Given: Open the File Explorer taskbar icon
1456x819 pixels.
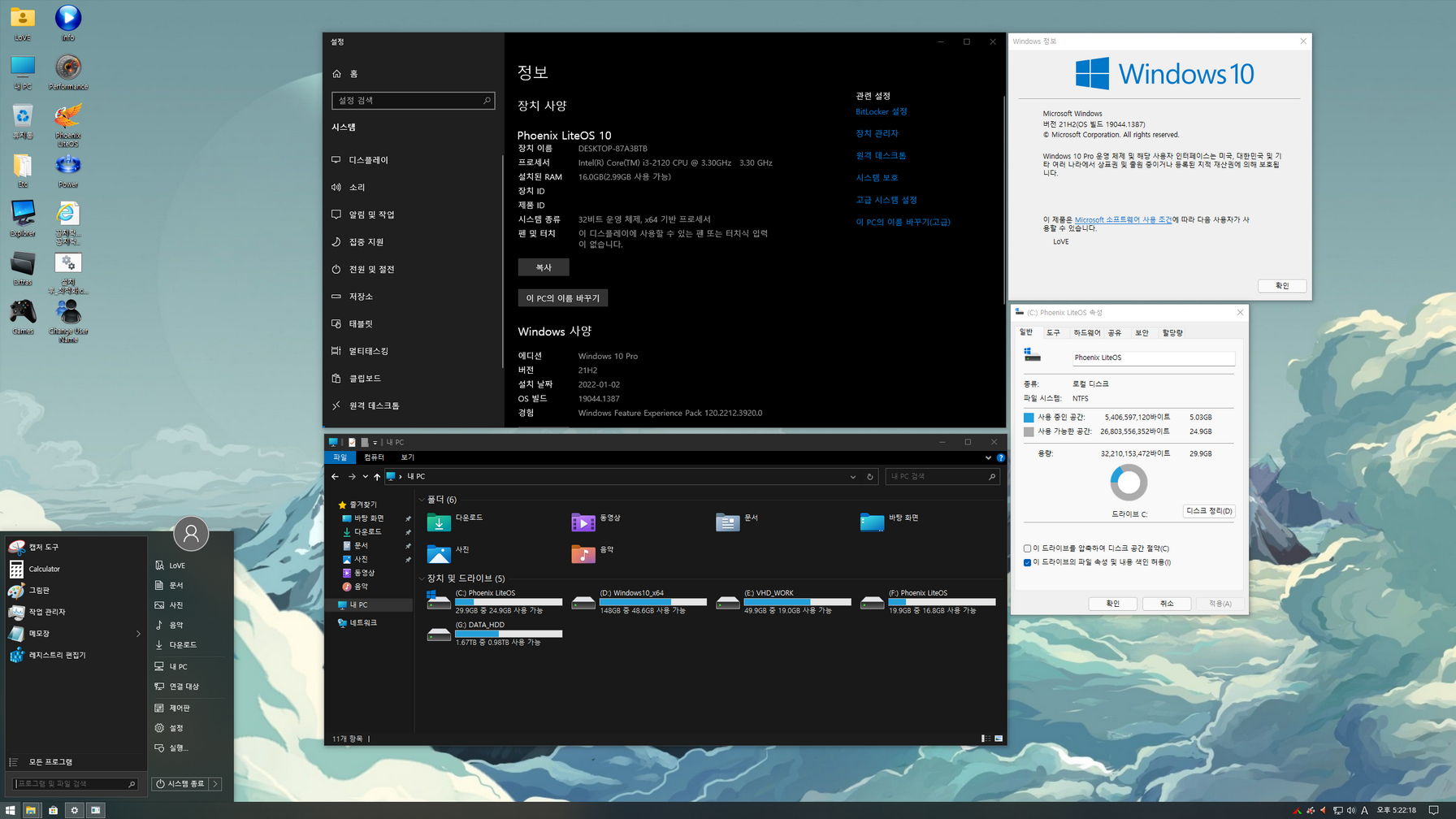Looking at the screenshot, I should click(x=31, y=810).
